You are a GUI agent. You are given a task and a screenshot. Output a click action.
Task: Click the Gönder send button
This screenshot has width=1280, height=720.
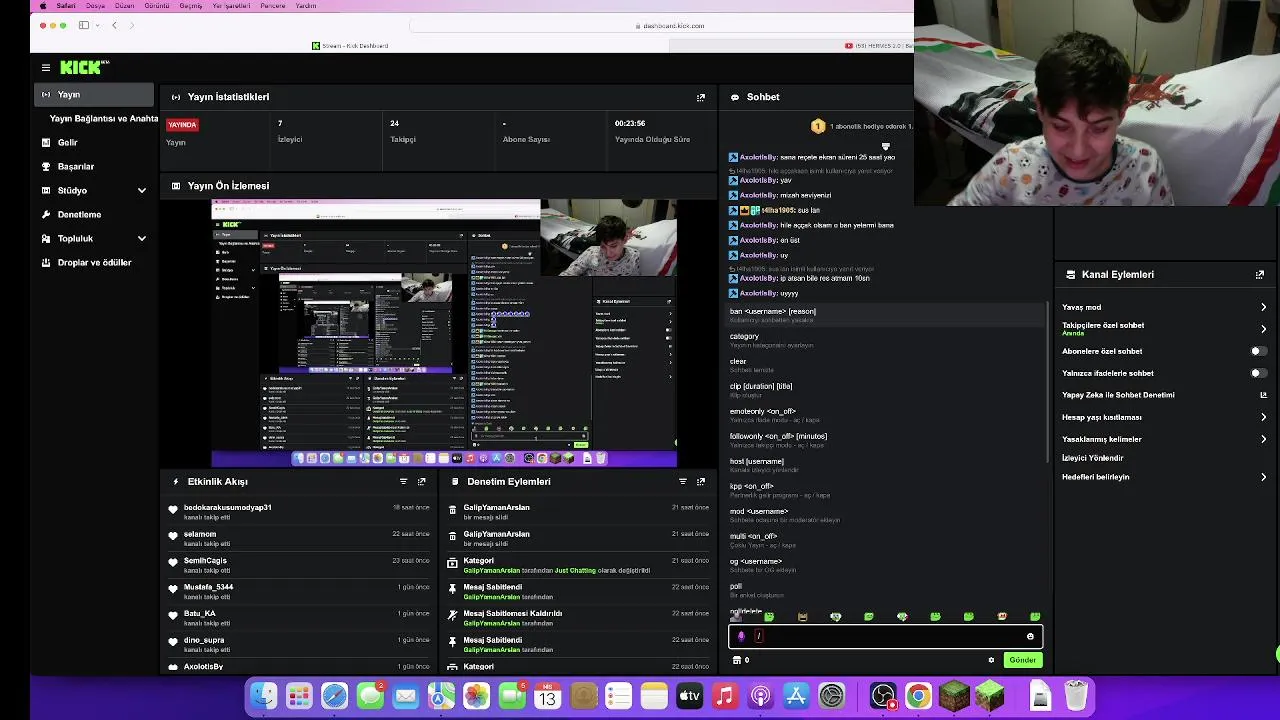click(1022, 660)
